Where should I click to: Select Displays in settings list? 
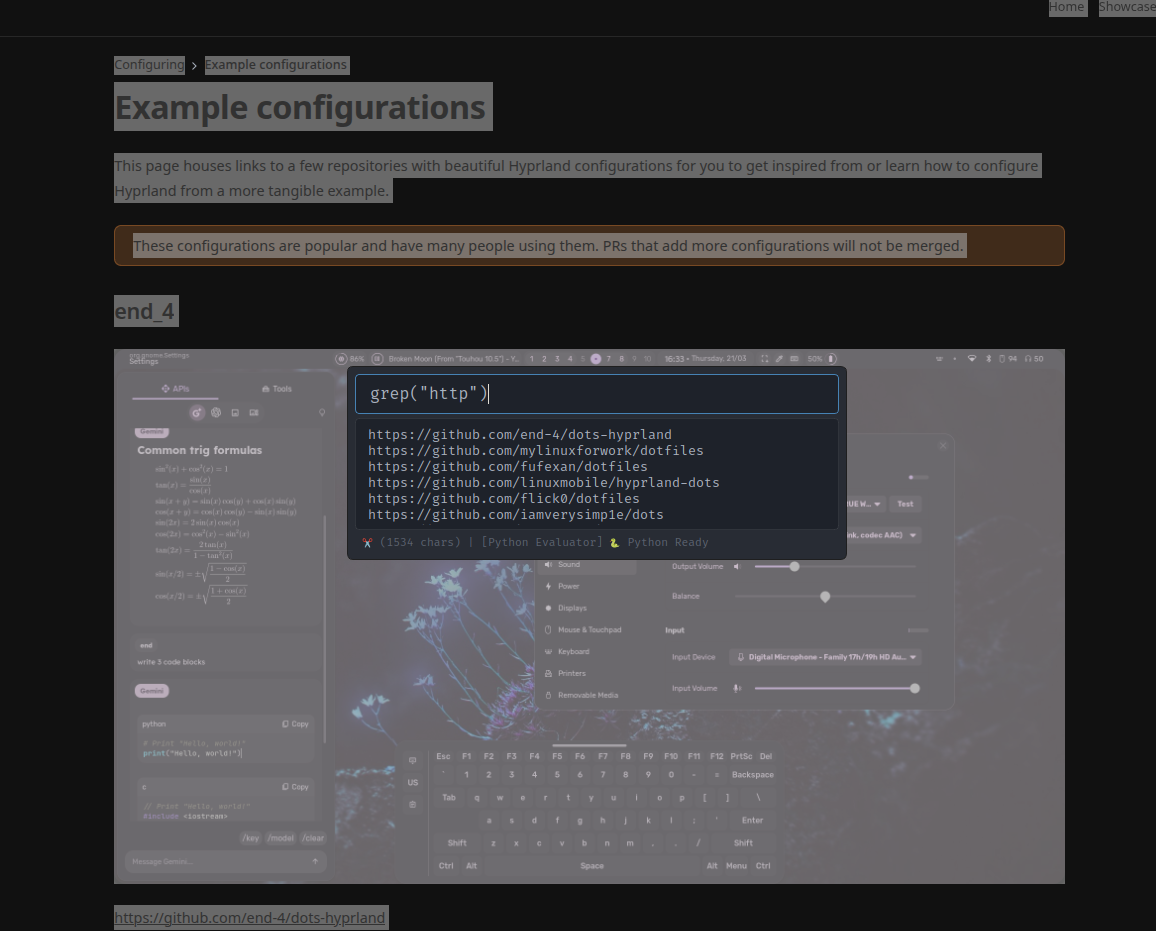coord(588,608)
